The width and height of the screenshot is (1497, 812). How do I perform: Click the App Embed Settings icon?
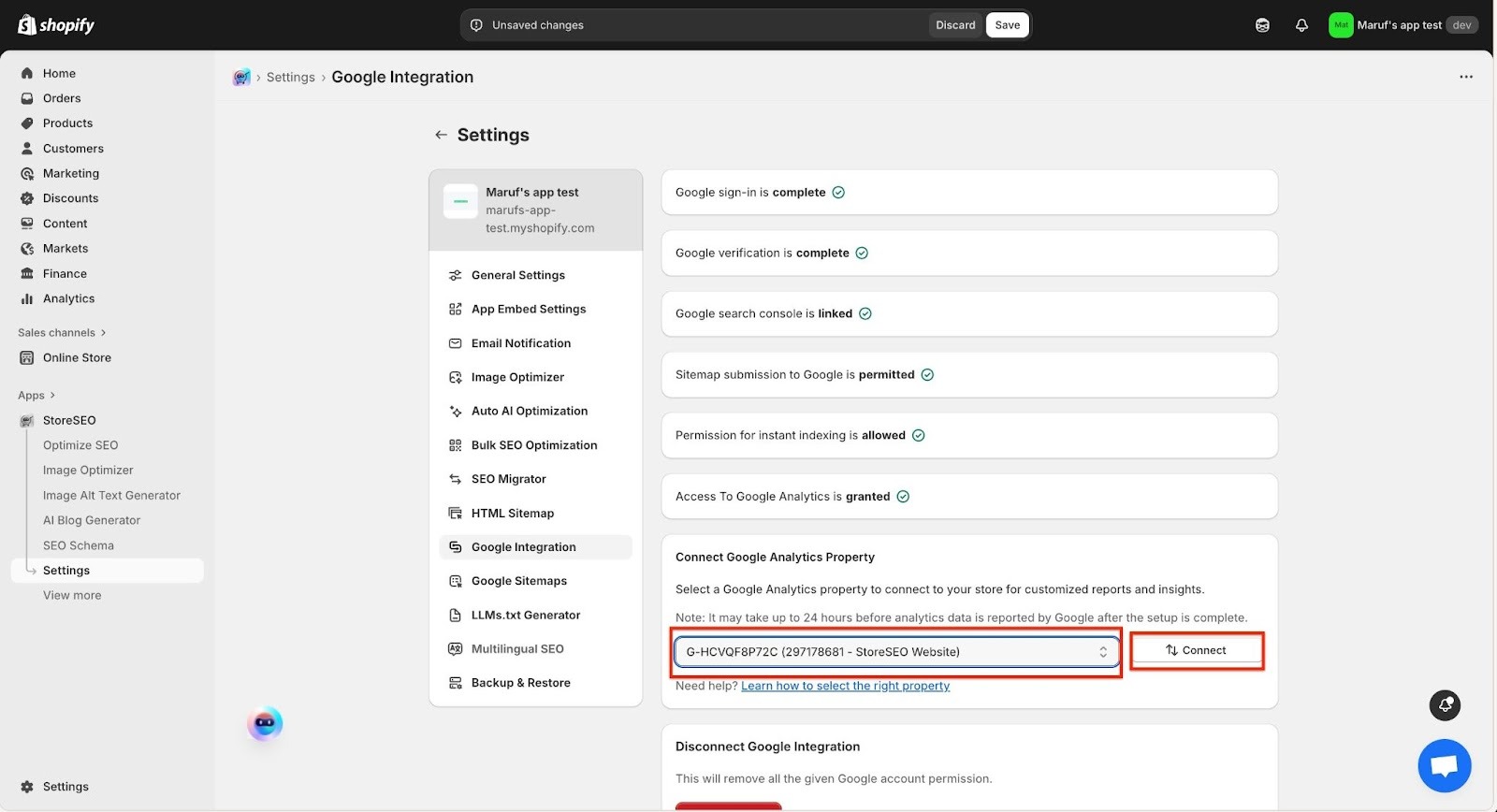[x=456, y=309]
